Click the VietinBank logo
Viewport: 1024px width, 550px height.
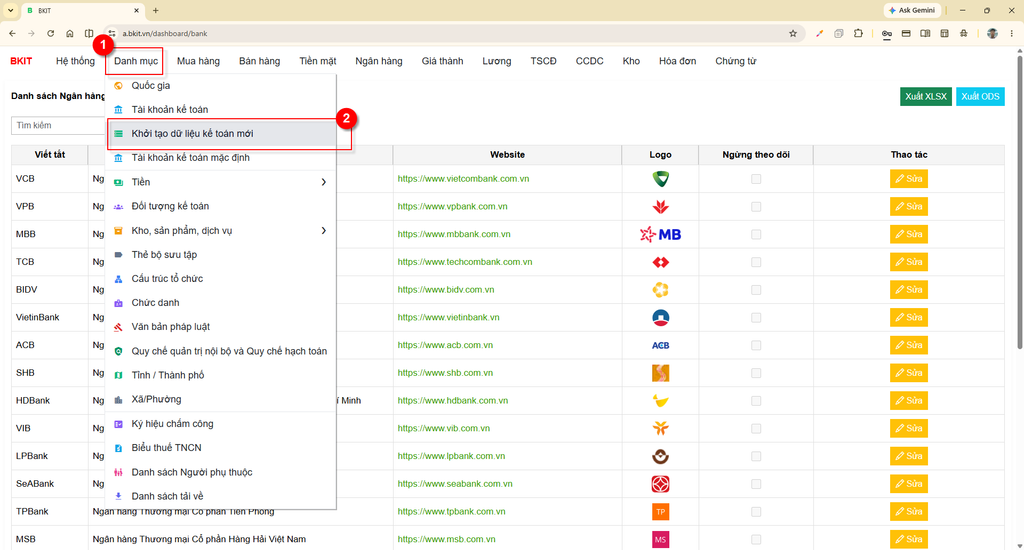(x=660, y=317)
